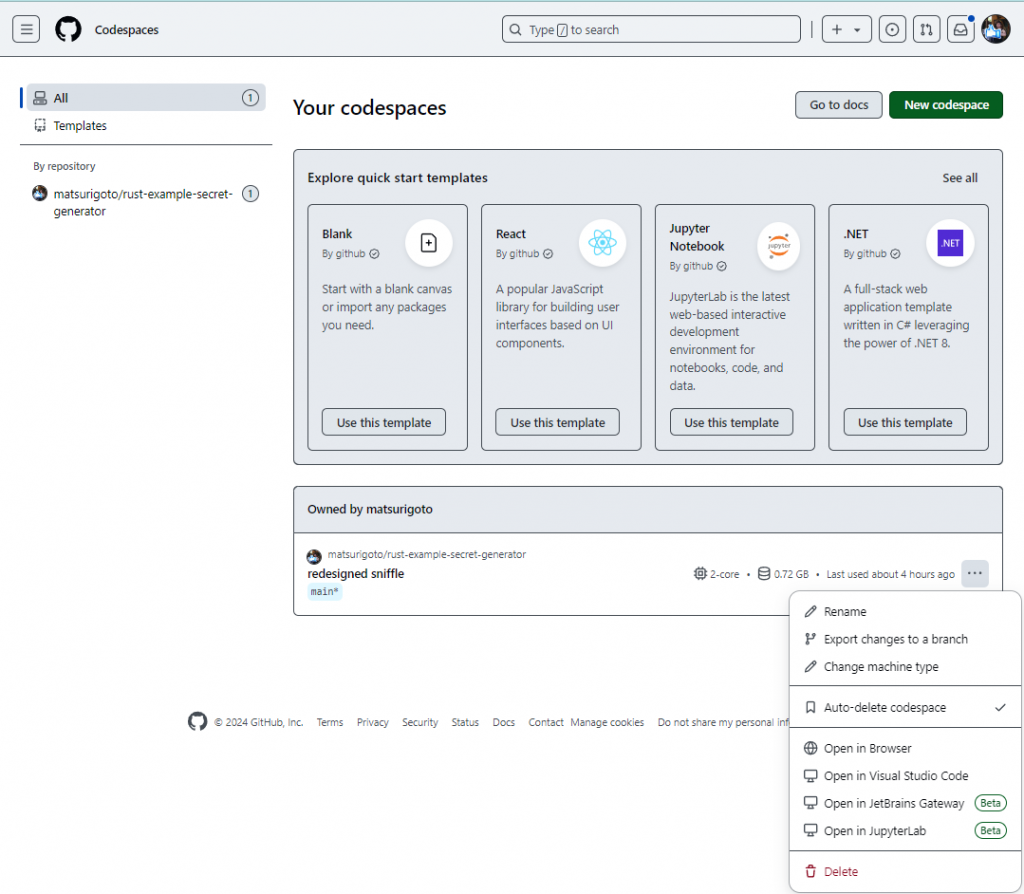Click See all templates link

pos(959,178)
